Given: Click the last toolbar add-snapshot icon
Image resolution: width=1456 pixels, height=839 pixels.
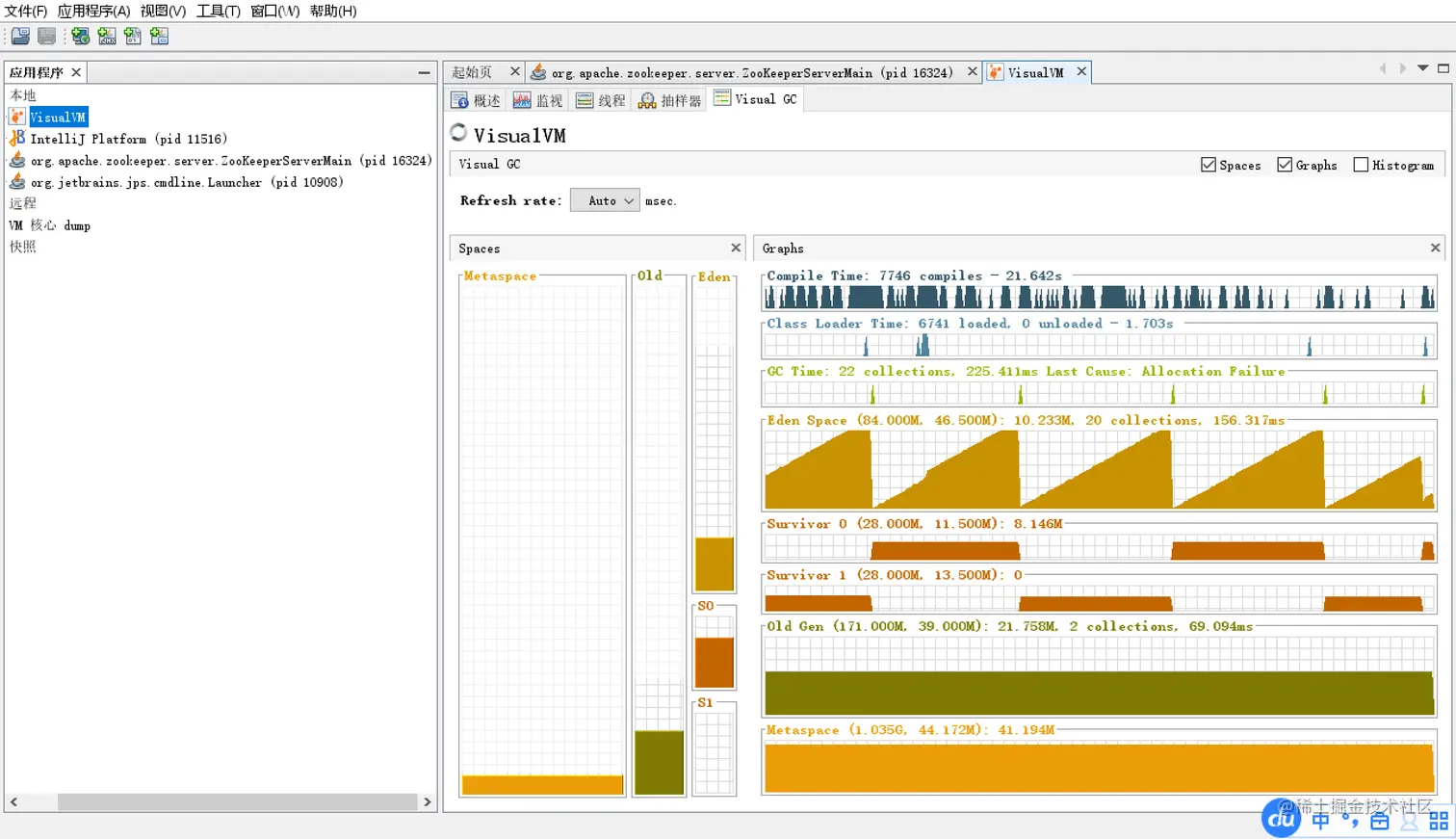Looking at the screenshot, I should coord(159,36).
